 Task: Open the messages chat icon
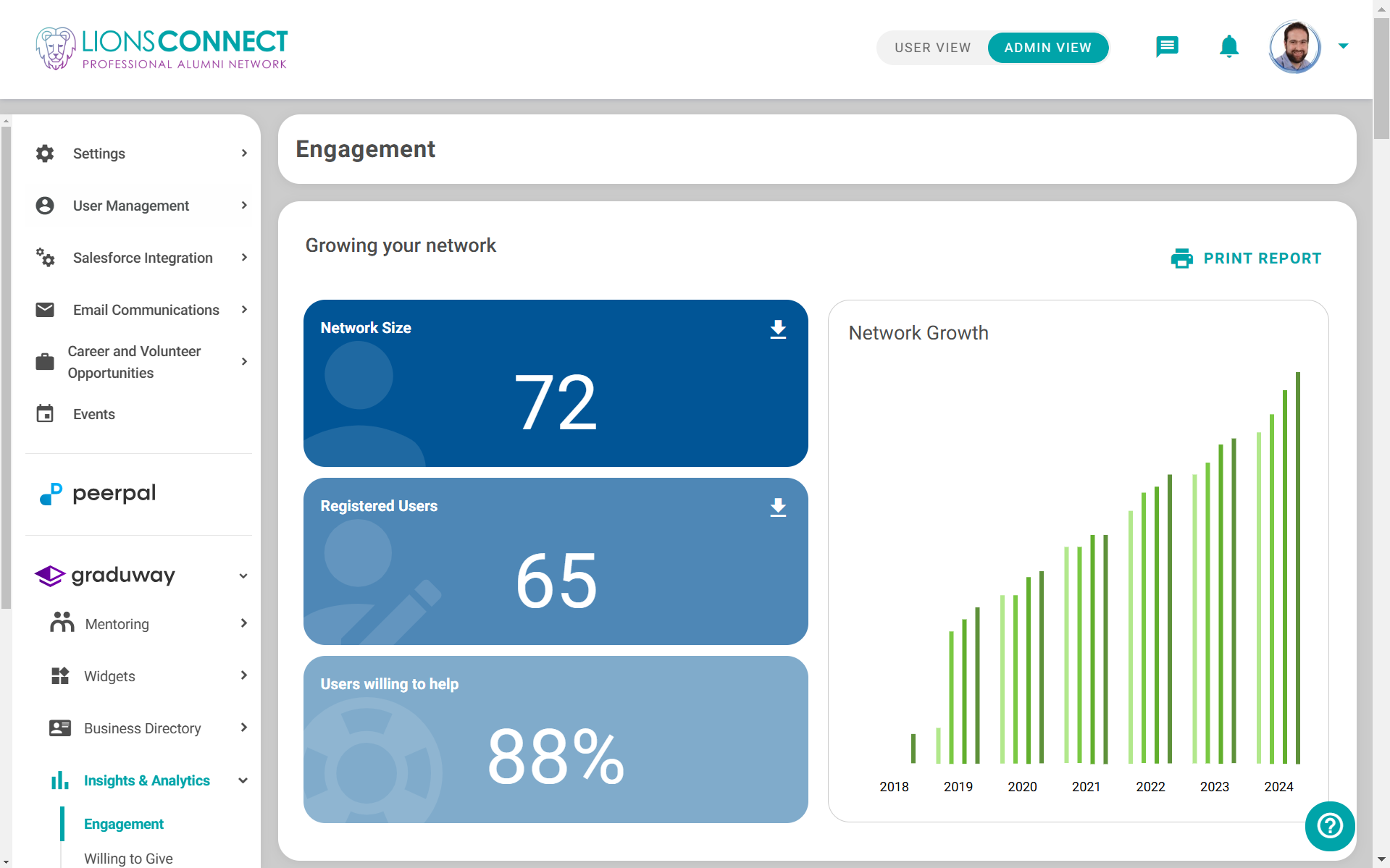click(x=1167, y=47)
